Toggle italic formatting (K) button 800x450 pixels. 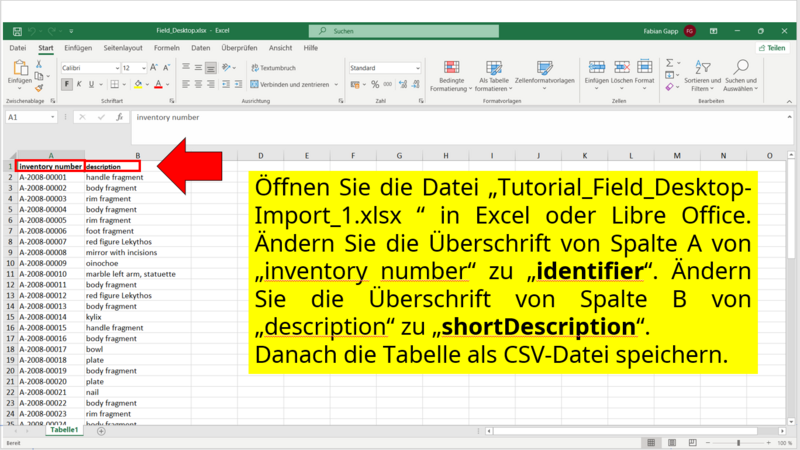coord(80,85)
